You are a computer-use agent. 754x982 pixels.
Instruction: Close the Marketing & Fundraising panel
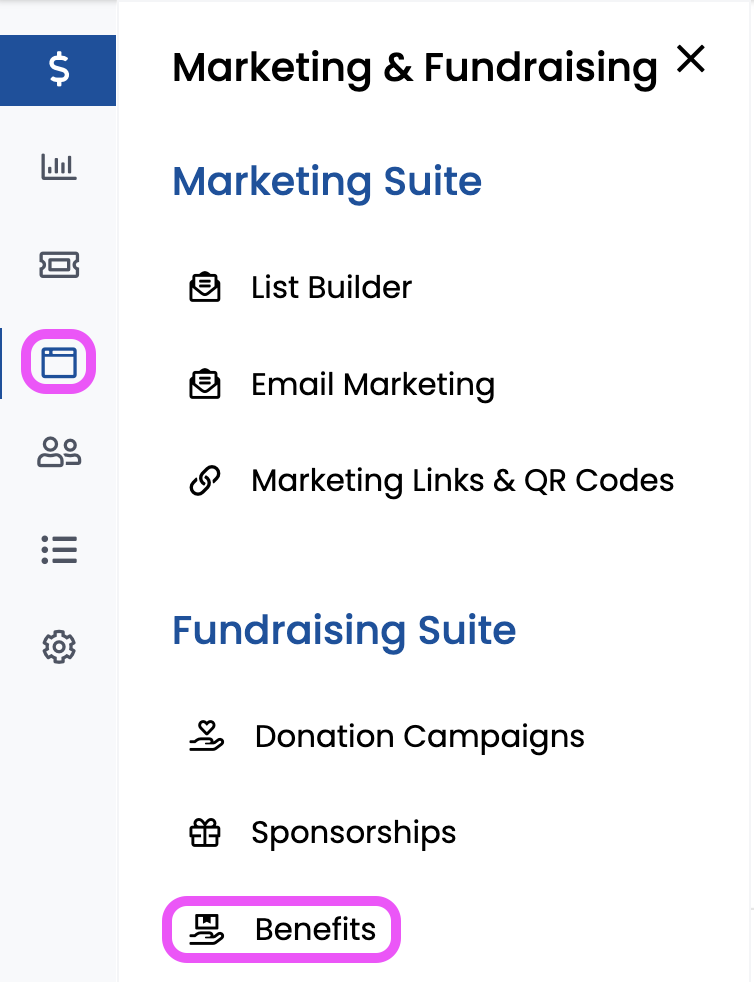(x=690, y=60)
